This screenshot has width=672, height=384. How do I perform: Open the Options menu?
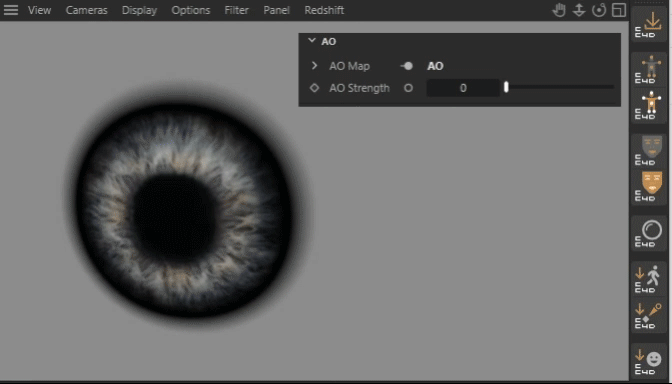(191, 10)
